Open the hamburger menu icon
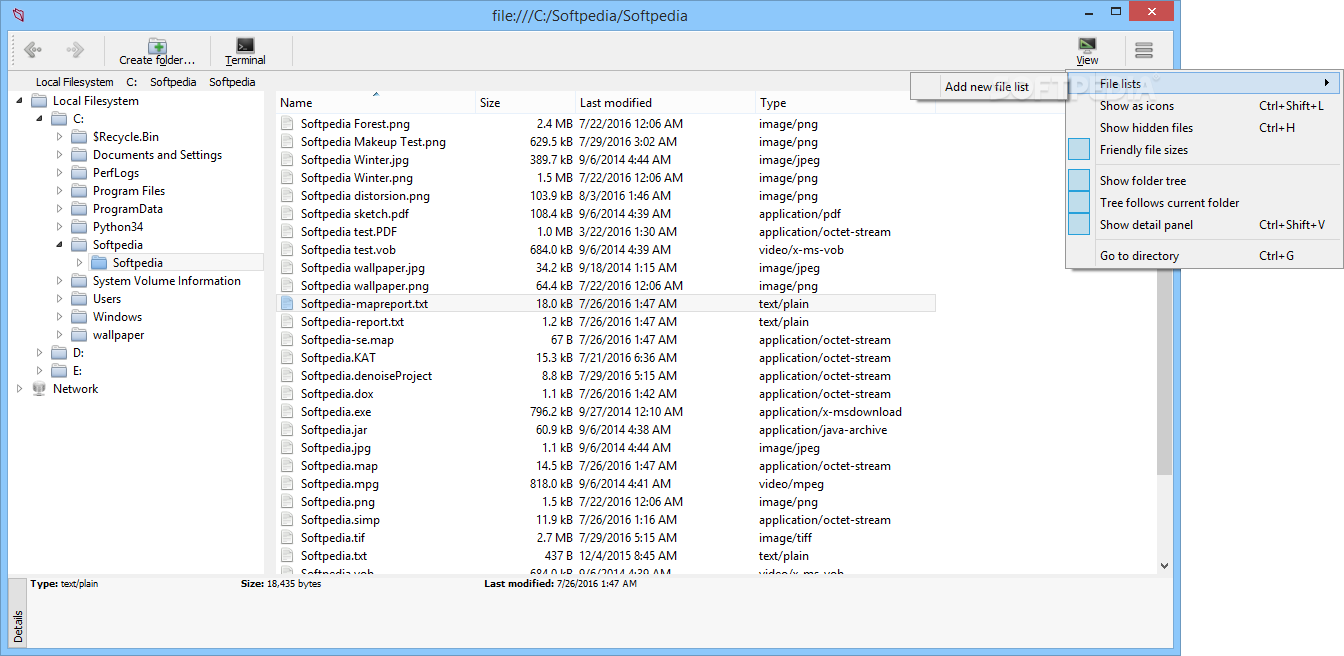This screenshot has width=1344, height=656. tap(1144, 50)
